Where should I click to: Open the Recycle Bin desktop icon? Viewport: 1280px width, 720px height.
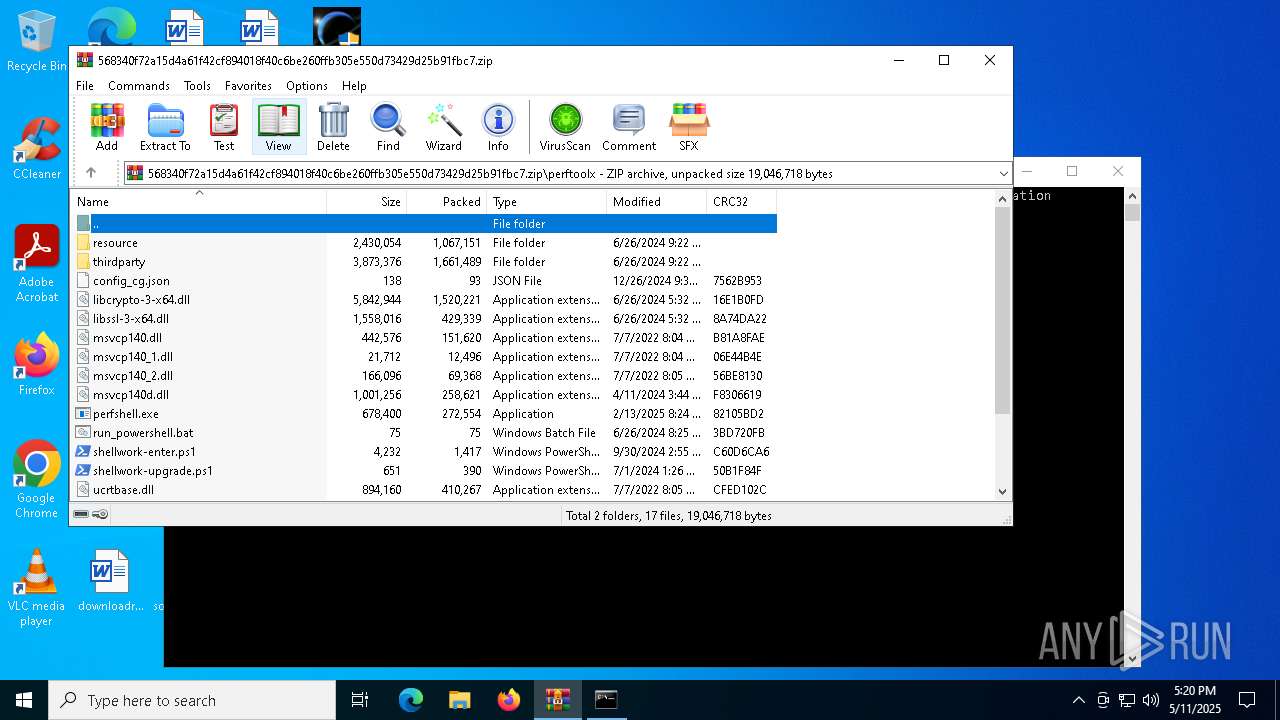37,41
